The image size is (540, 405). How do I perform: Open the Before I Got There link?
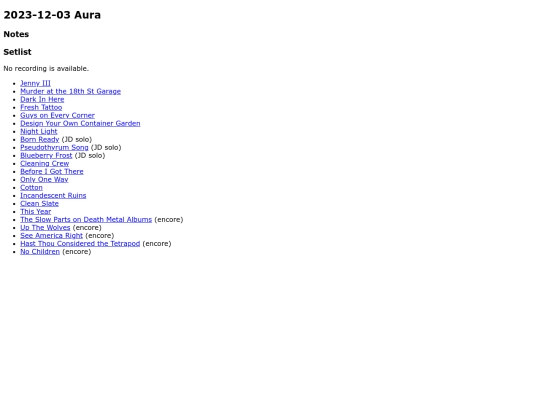52,172
